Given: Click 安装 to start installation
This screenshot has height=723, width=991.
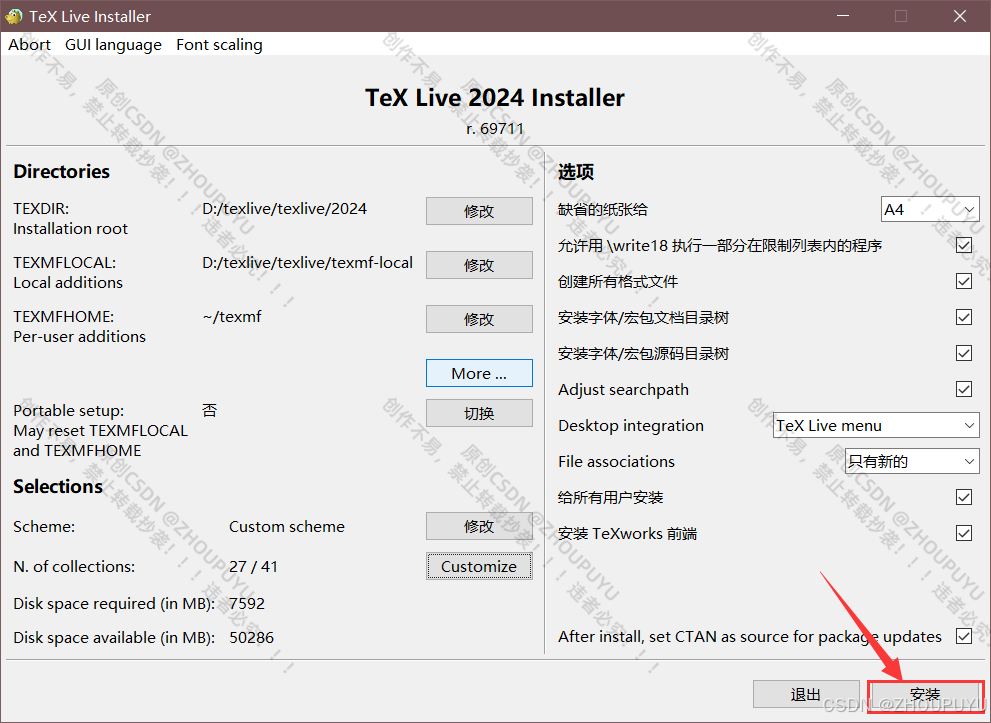Looking at the screenshot, I should tap(925, 696).
